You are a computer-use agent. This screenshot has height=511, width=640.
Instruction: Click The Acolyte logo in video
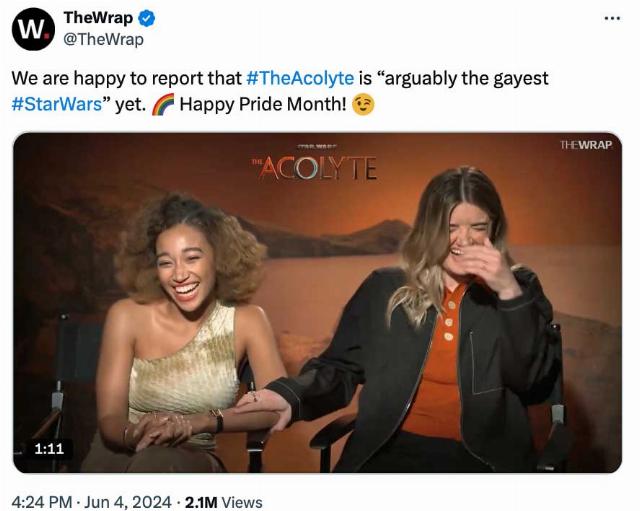click(315, 163)
